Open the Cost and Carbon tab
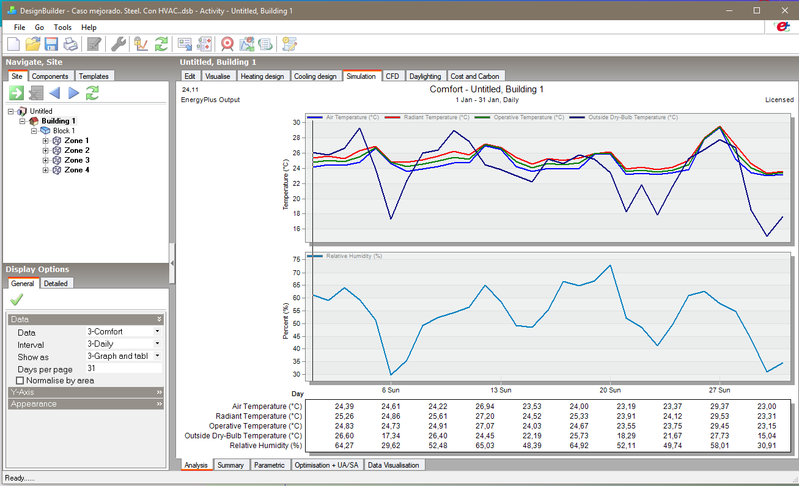The image size is (799, 486). click(x=475, y=76)
